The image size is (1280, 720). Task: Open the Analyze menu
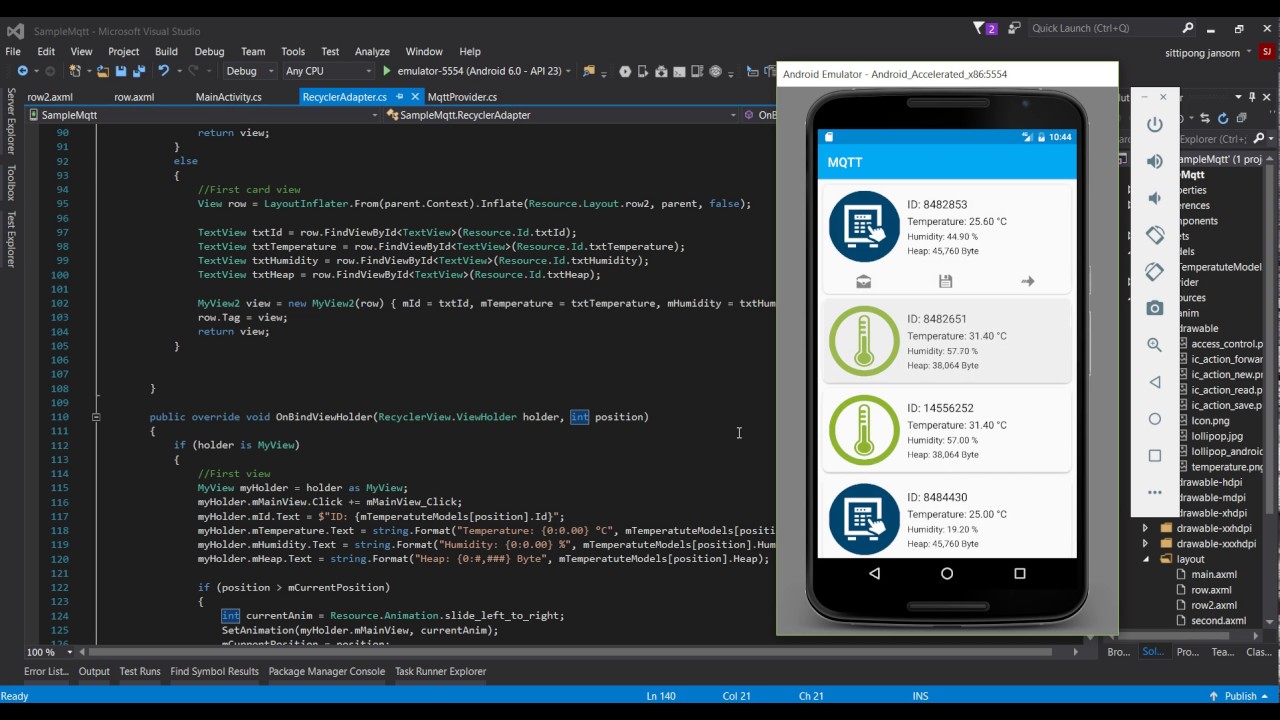(x=372, y=51)
